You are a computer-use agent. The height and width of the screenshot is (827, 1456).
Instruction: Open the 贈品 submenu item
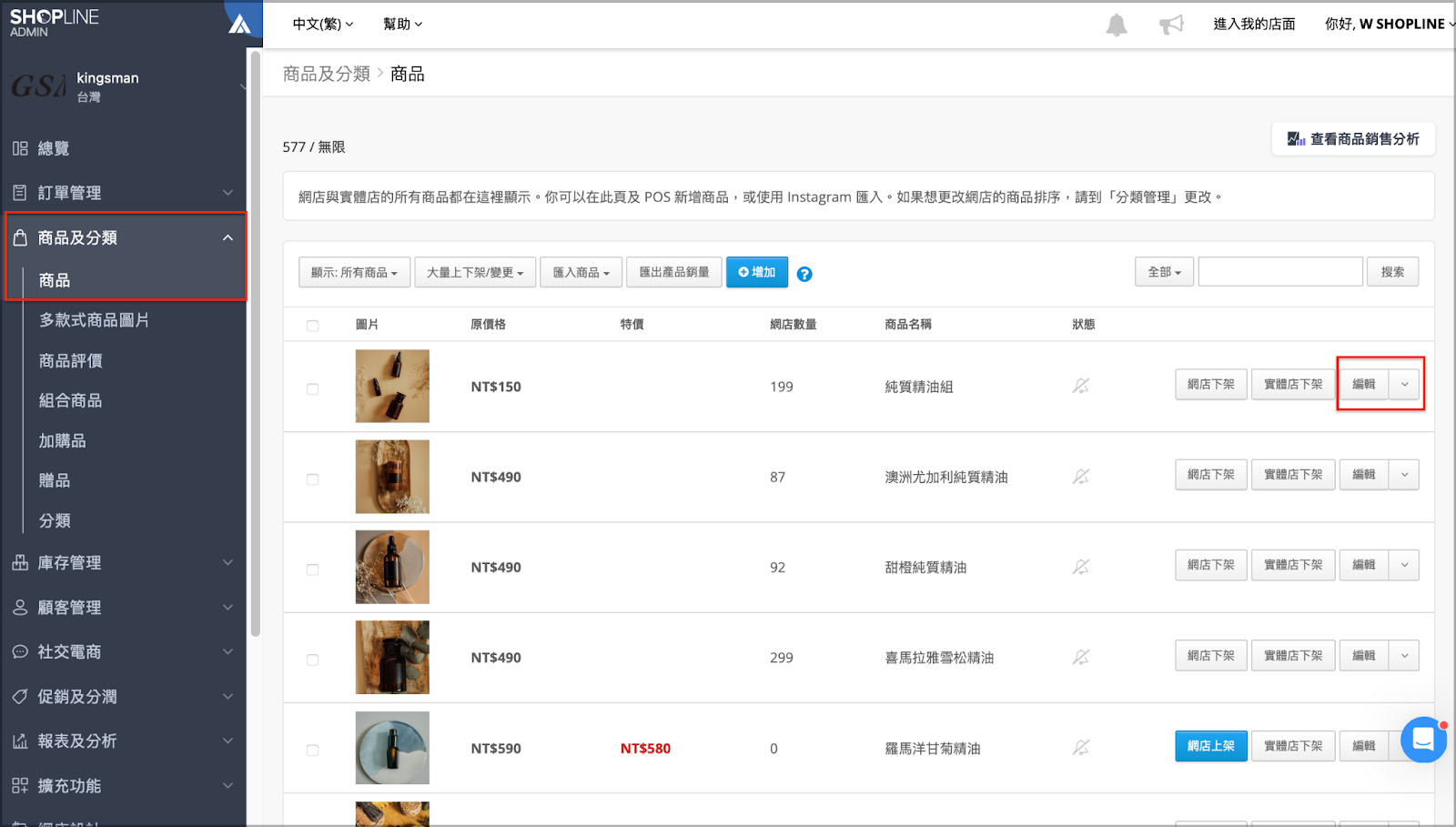pos(55,480)
